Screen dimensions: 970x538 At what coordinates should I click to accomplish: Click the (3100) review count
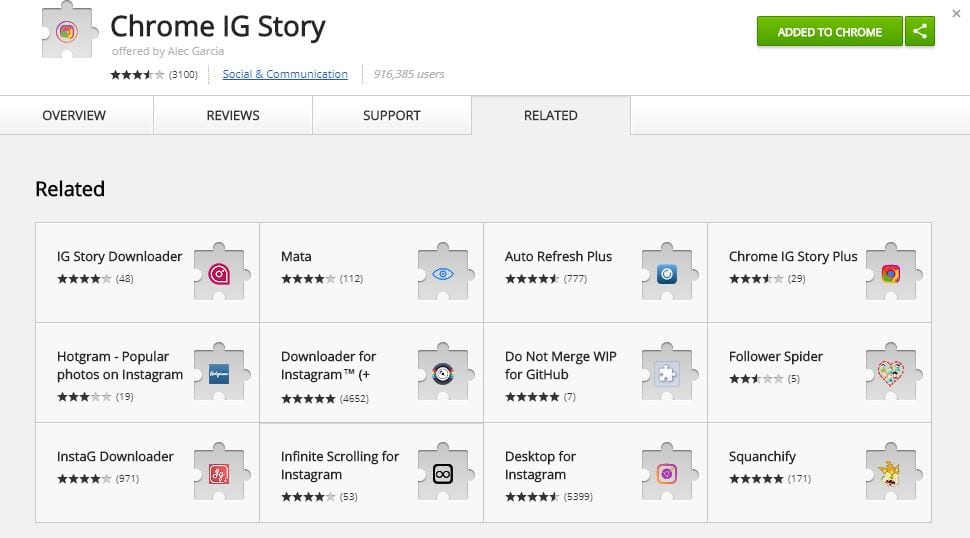click(x=183, y=75)
